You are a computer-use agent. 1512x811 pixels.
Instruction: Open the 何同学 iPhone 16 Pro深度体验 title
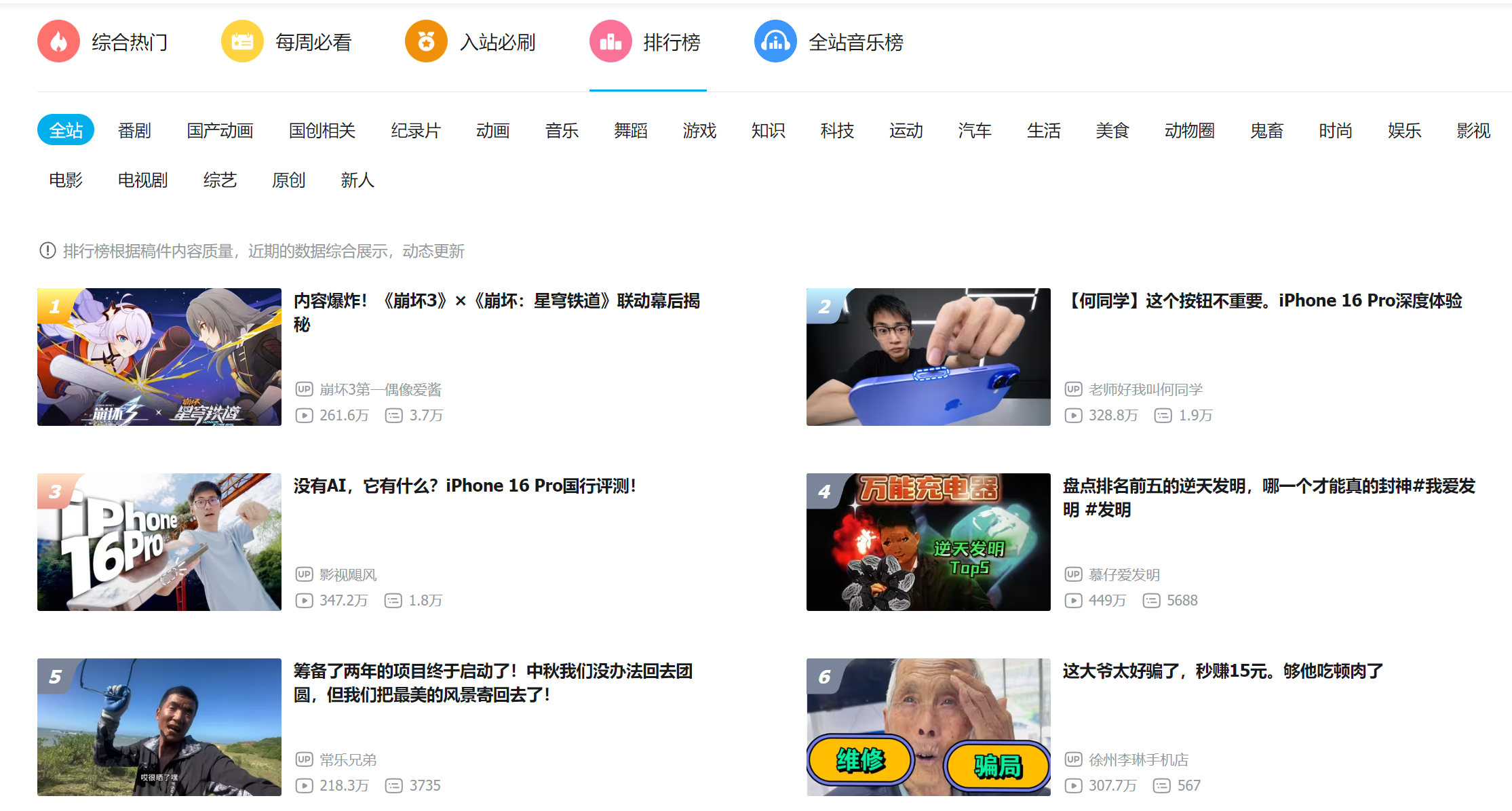click(1266, 301)
